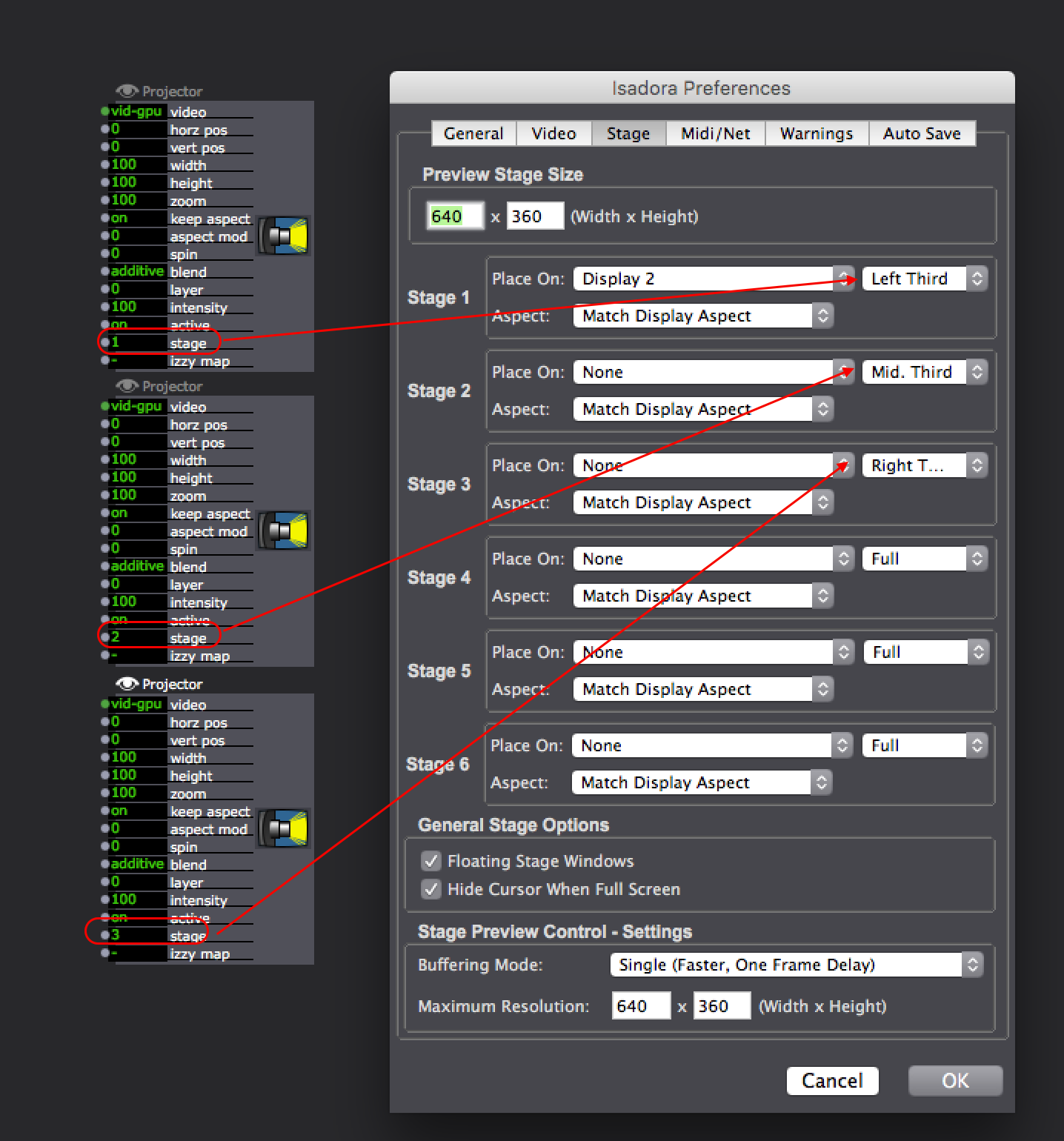Open Stage 3 Place On dropdown
The width and height of the screenshot is (1064, 1141).
(714, 465)
